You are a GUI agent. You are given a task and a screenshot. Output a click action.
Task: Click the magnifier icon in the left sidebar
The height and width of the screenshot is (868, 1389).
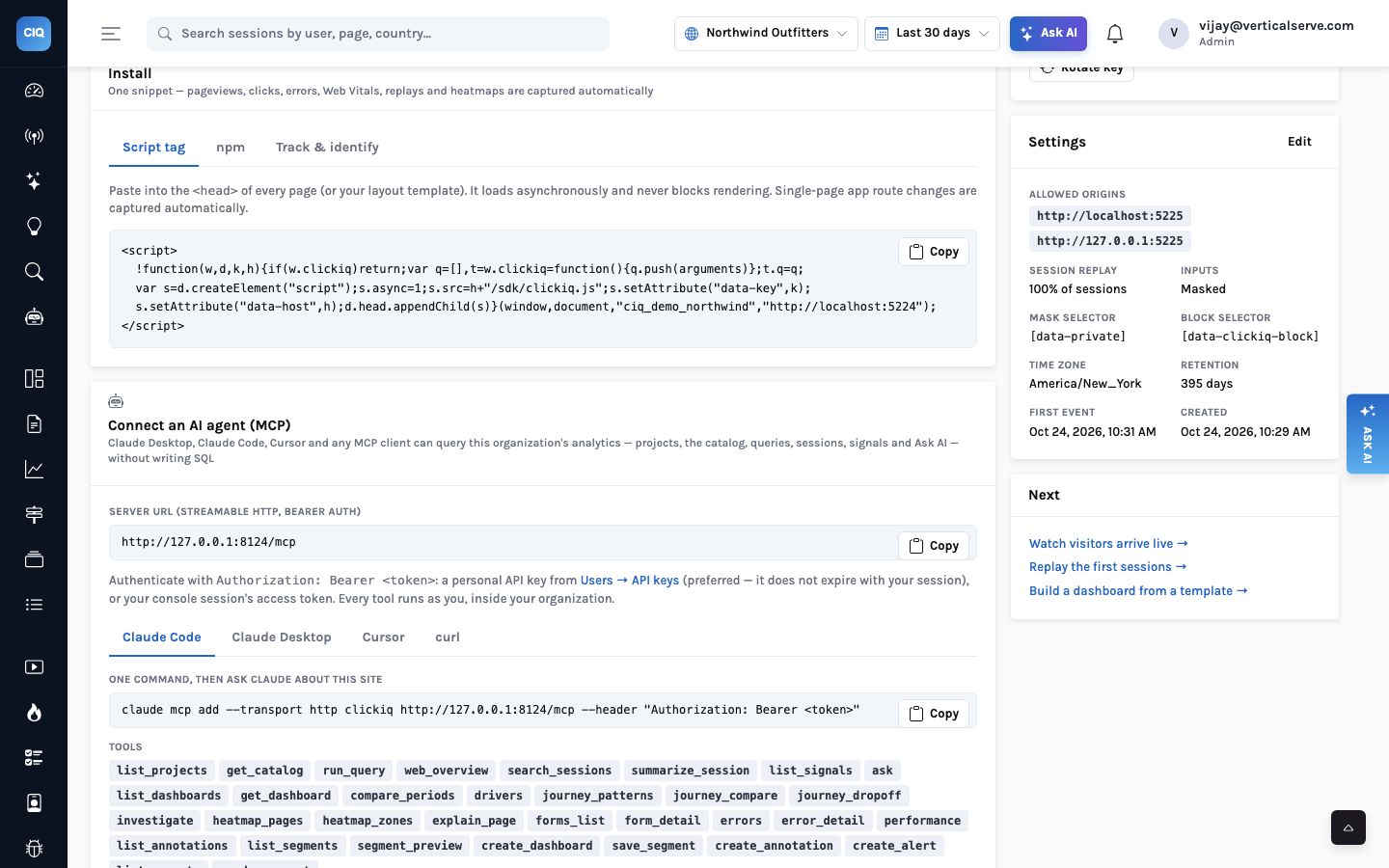[x=34, y=272]
